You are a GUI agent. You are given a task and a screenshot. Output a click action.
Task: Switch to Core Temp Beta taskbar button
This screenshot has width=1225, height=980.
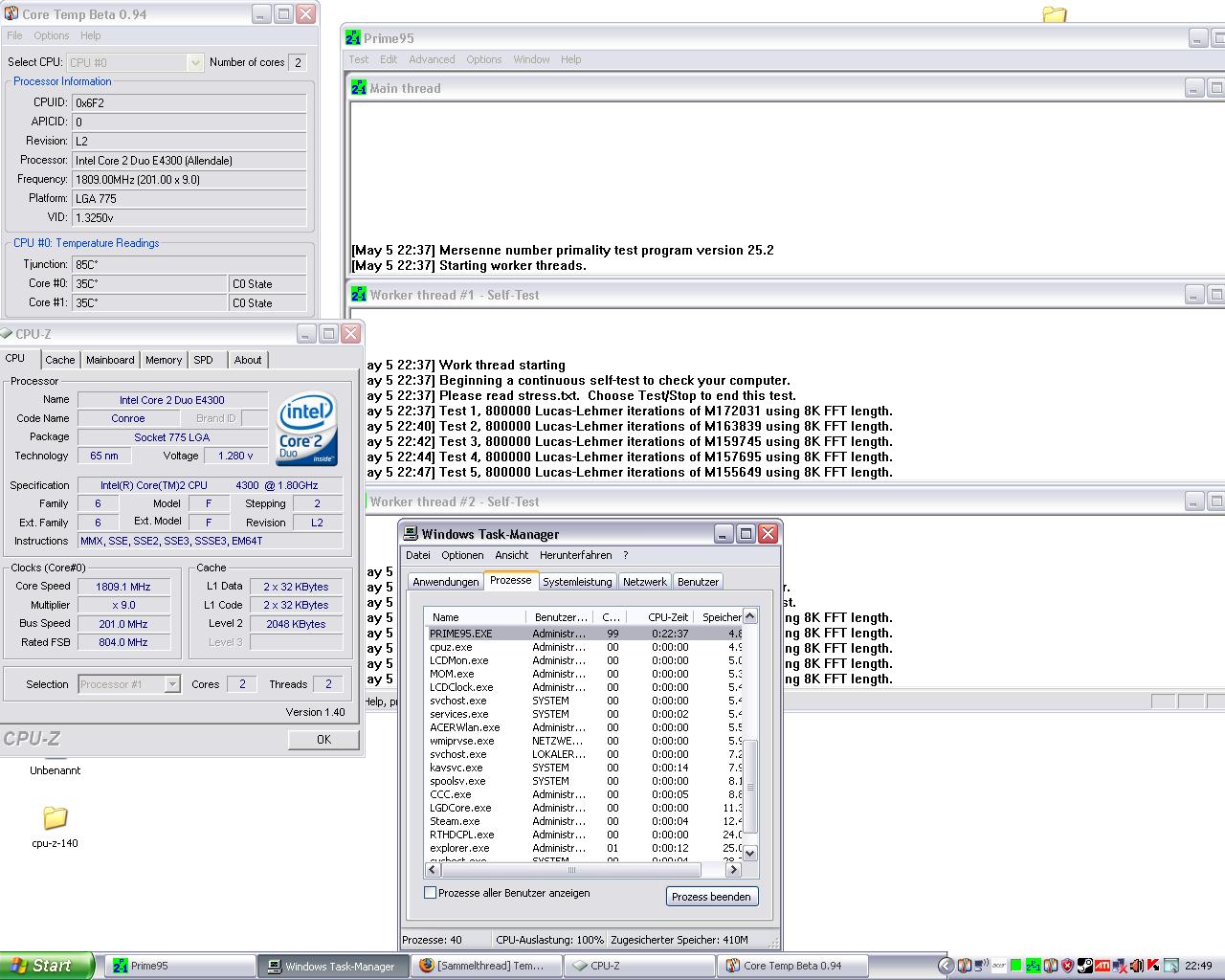click(793, 966)
